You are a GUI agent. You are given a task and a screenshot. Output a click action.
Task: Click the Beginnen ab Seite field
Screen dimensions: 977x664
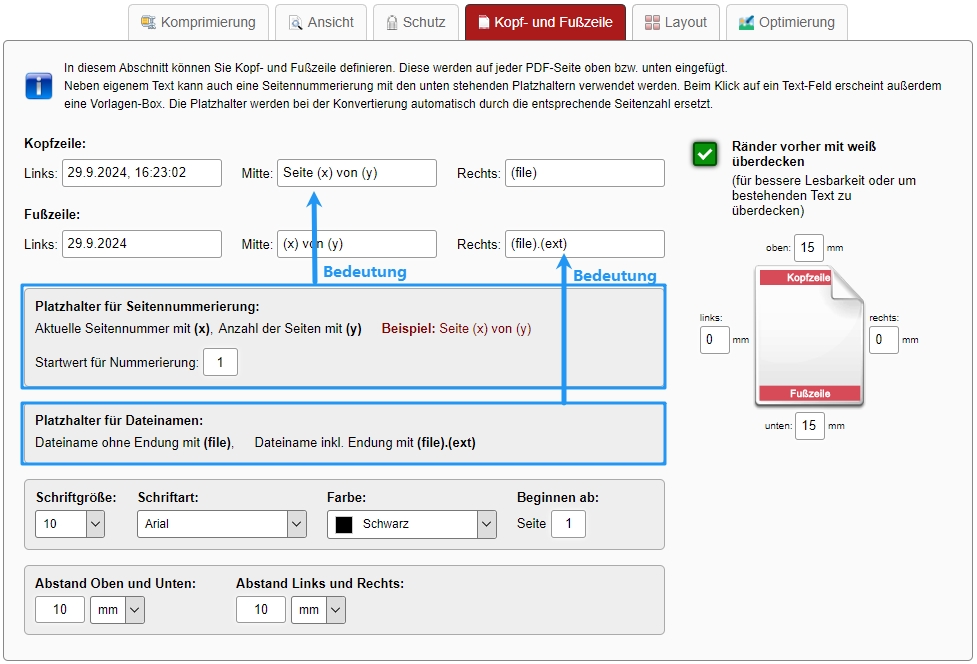(x=568, y=524)
